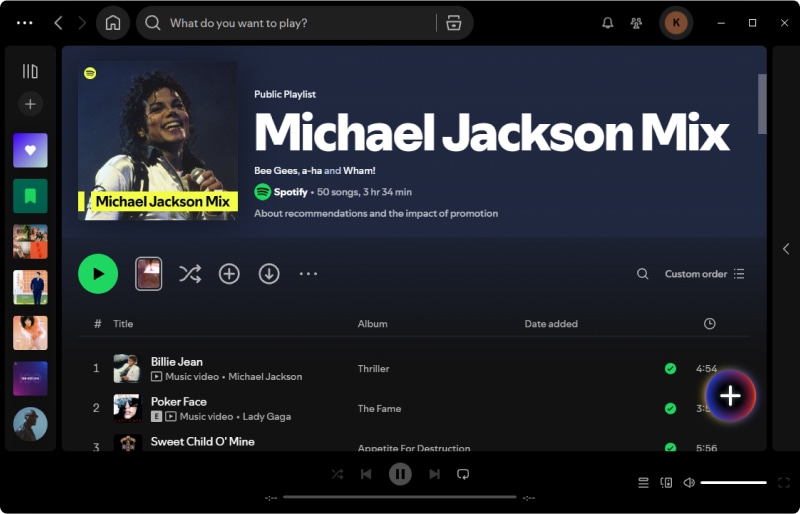
Task: Go back with the left arrow
Action: pyautogui.click(x=58, y=23)
